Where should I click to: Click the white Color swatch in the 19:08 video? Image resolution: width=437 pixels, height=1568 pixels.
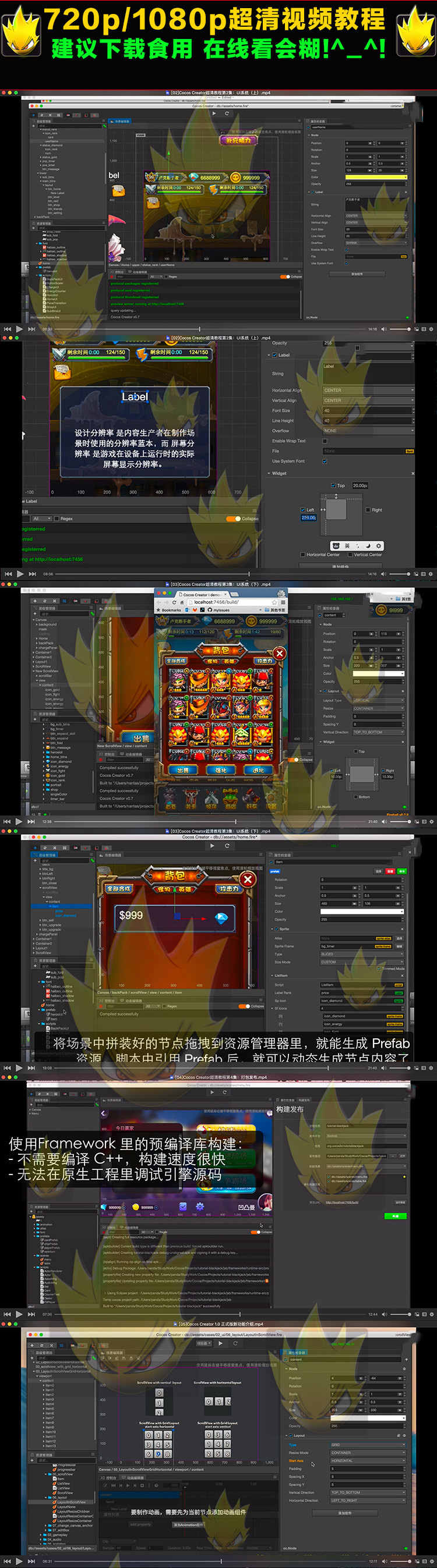[x=362, y=911]
